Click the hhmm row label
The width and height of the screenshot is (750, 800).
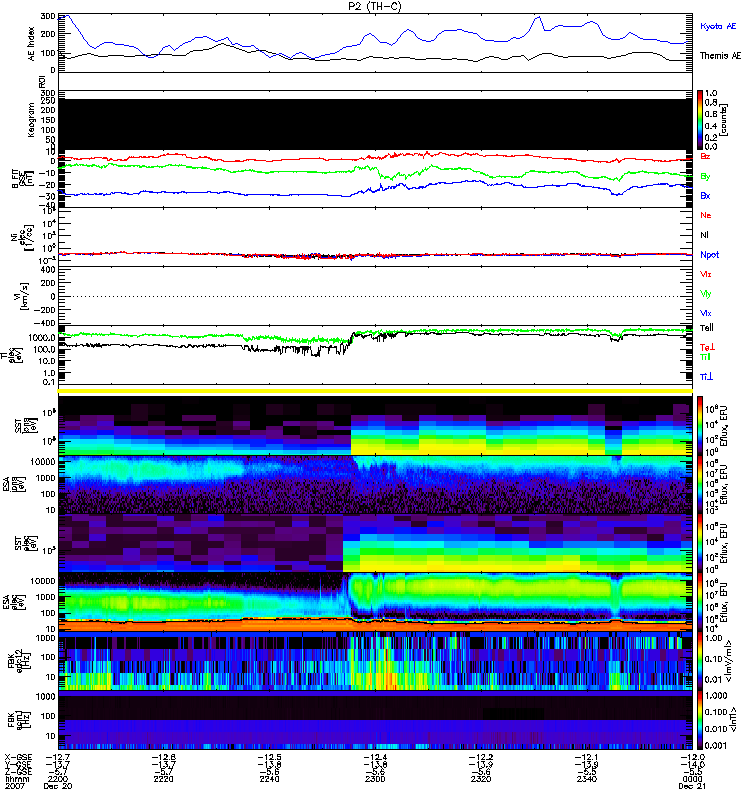click(17, 779)
